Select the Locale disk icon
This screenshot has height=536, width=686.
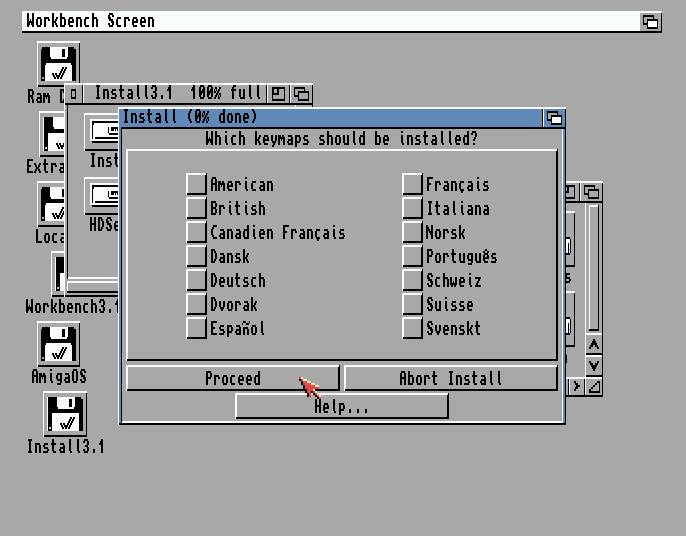coord(52,205)
